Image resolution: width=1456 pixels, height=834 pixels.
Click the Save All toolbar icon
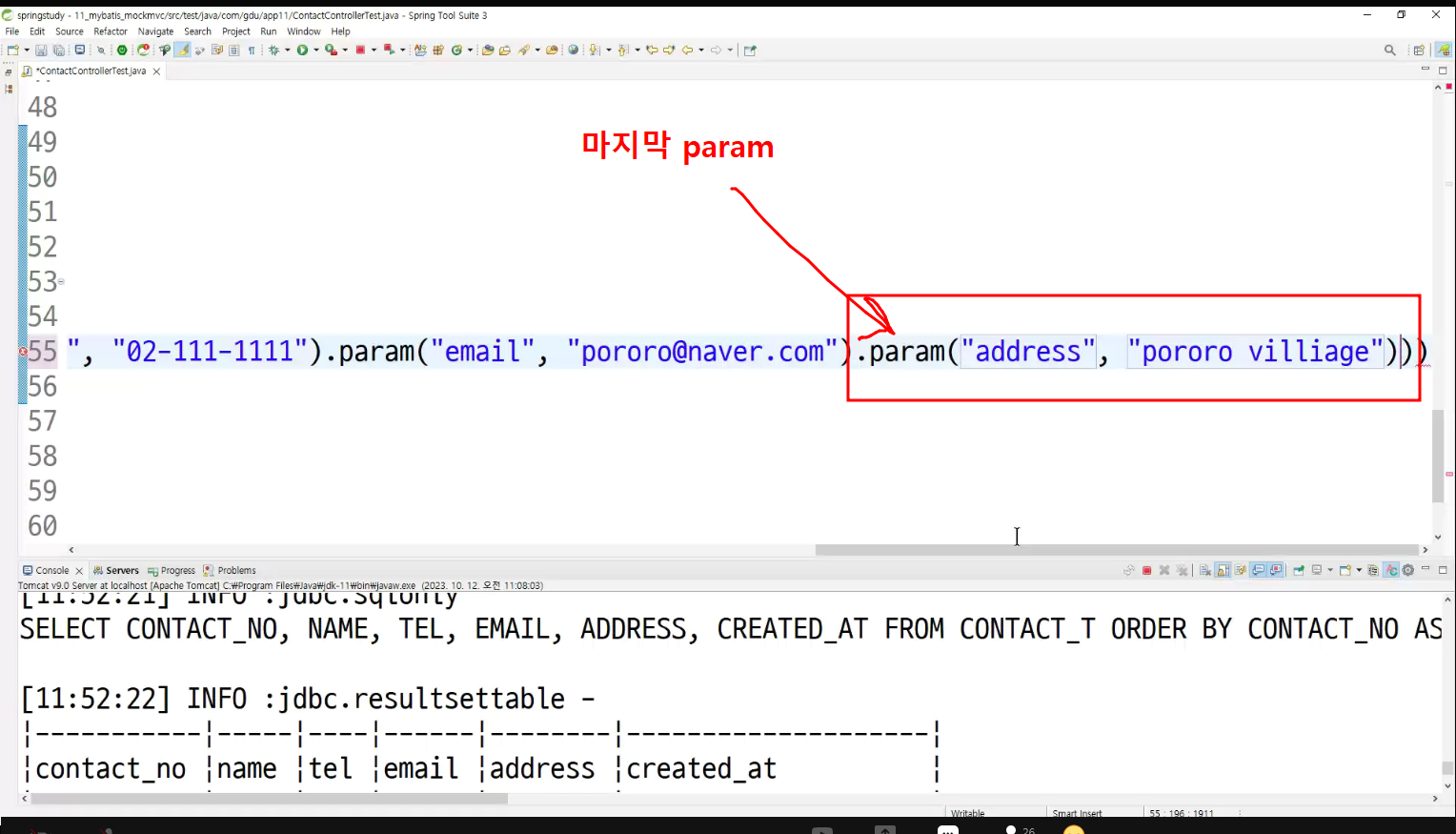coord(59,50)
